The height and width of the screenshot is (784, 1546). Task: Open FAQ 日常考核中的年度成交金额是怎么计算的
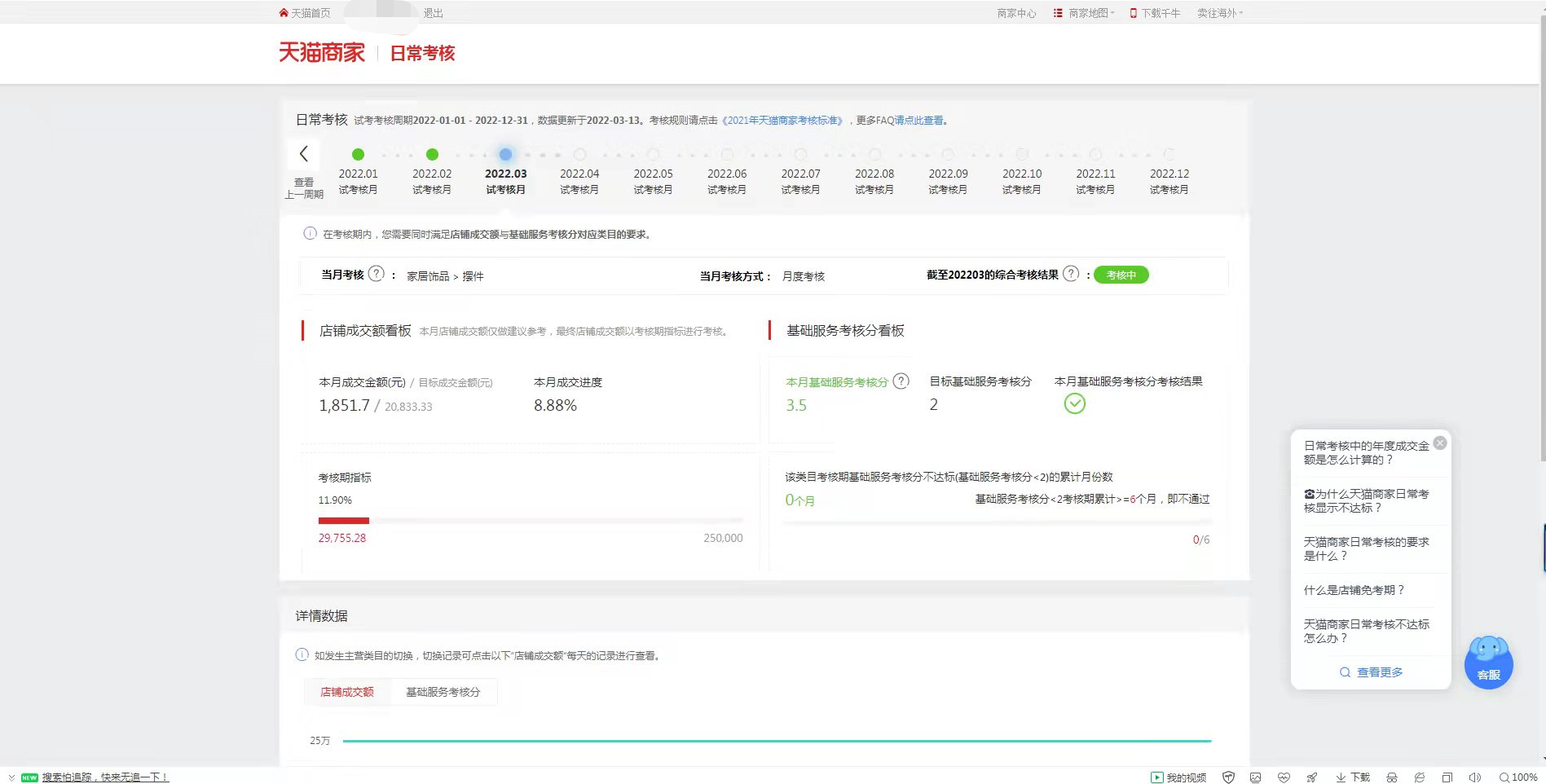point(1366,453)
